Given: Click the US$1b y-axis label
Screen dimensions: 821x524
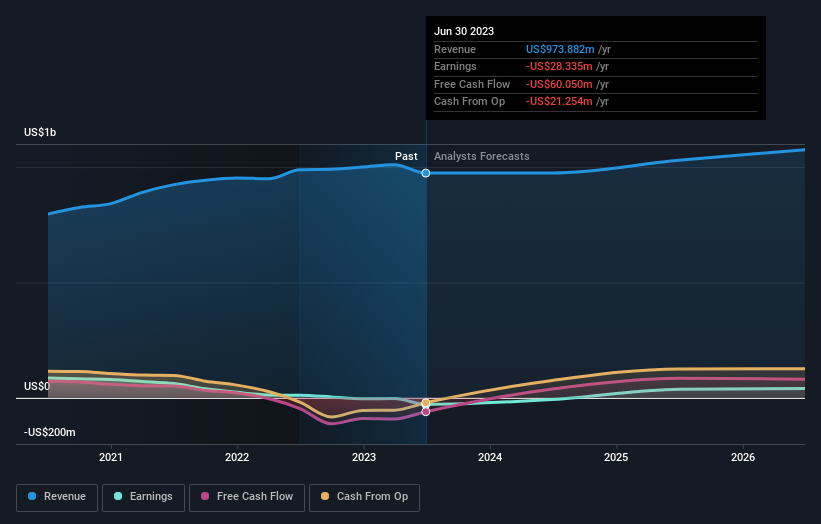Looking at the screenshot, I should point(40,132).
